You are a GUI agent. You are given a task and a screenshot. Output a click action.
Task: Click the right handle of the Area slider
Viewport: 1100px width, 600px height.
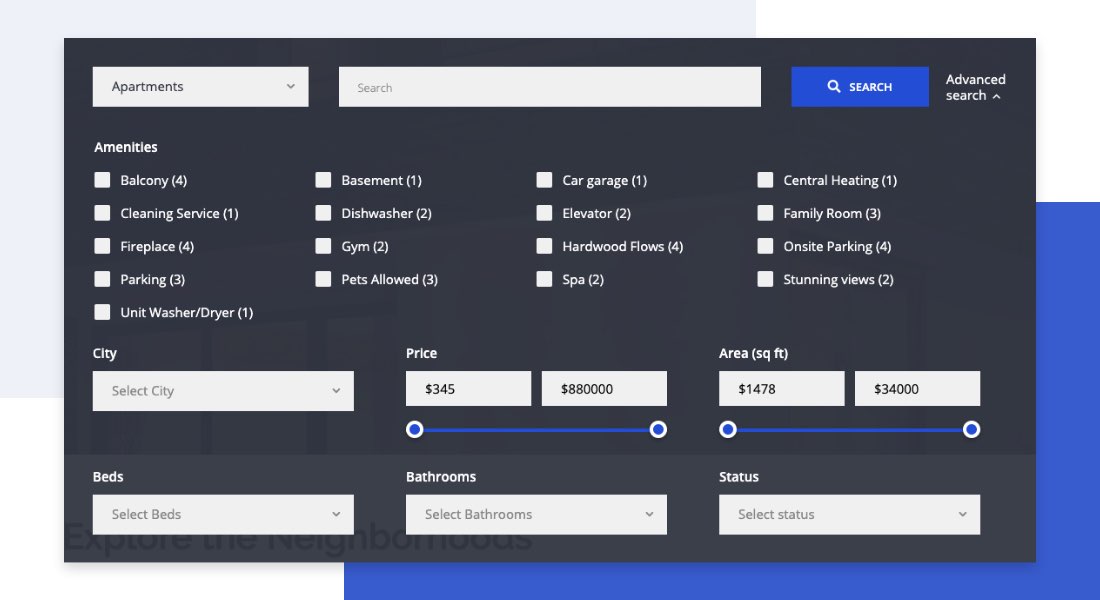pyautogui.click(x=971, y=429)
